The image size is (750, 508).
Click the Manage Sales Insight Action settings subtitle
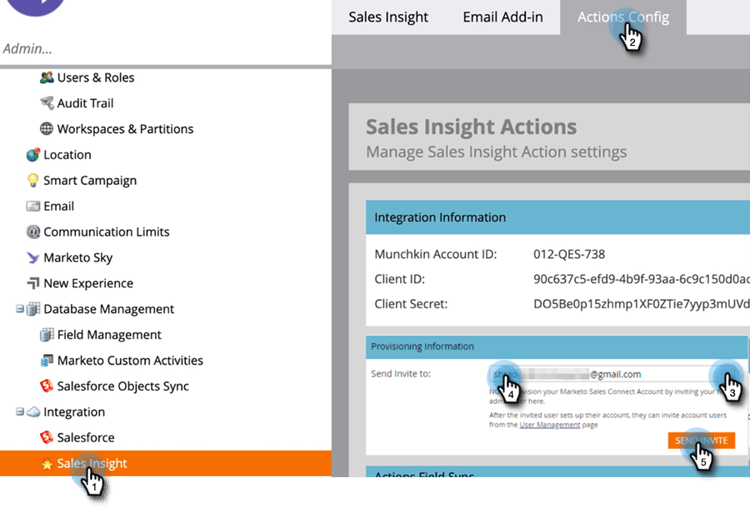pyautogui.click(x=496, y=152)
